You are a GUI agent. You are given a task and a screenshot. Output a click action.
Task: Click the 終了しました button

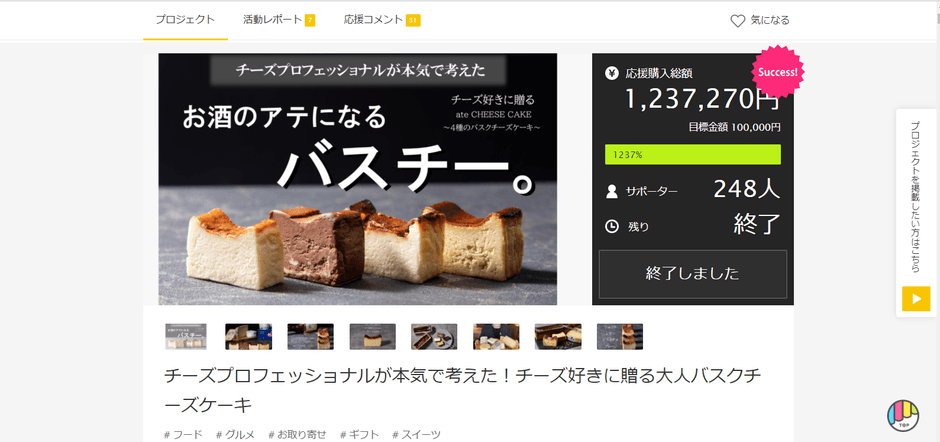pos(692,274)
